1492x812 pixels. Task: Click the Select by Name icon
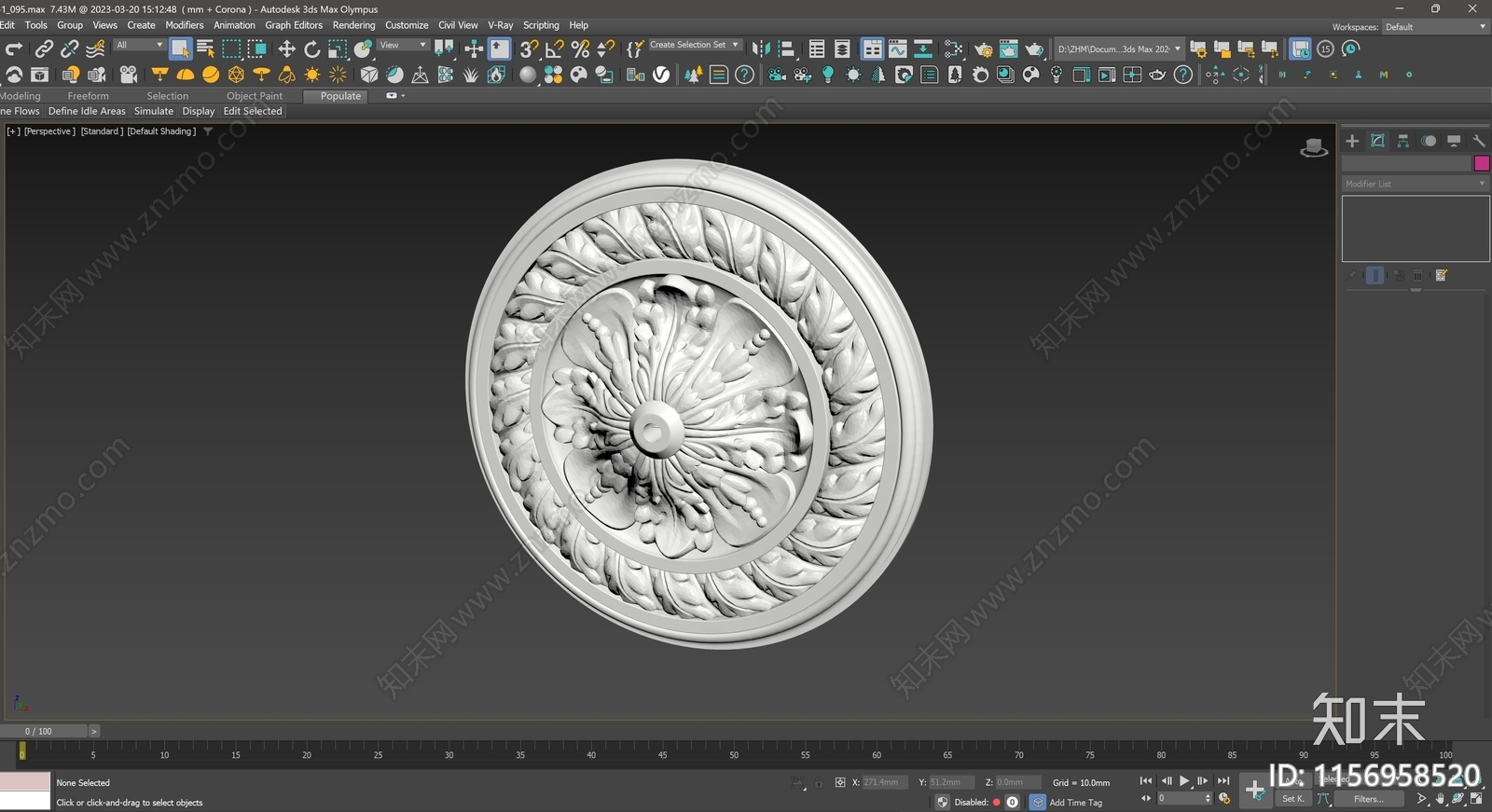coord(205,48)
